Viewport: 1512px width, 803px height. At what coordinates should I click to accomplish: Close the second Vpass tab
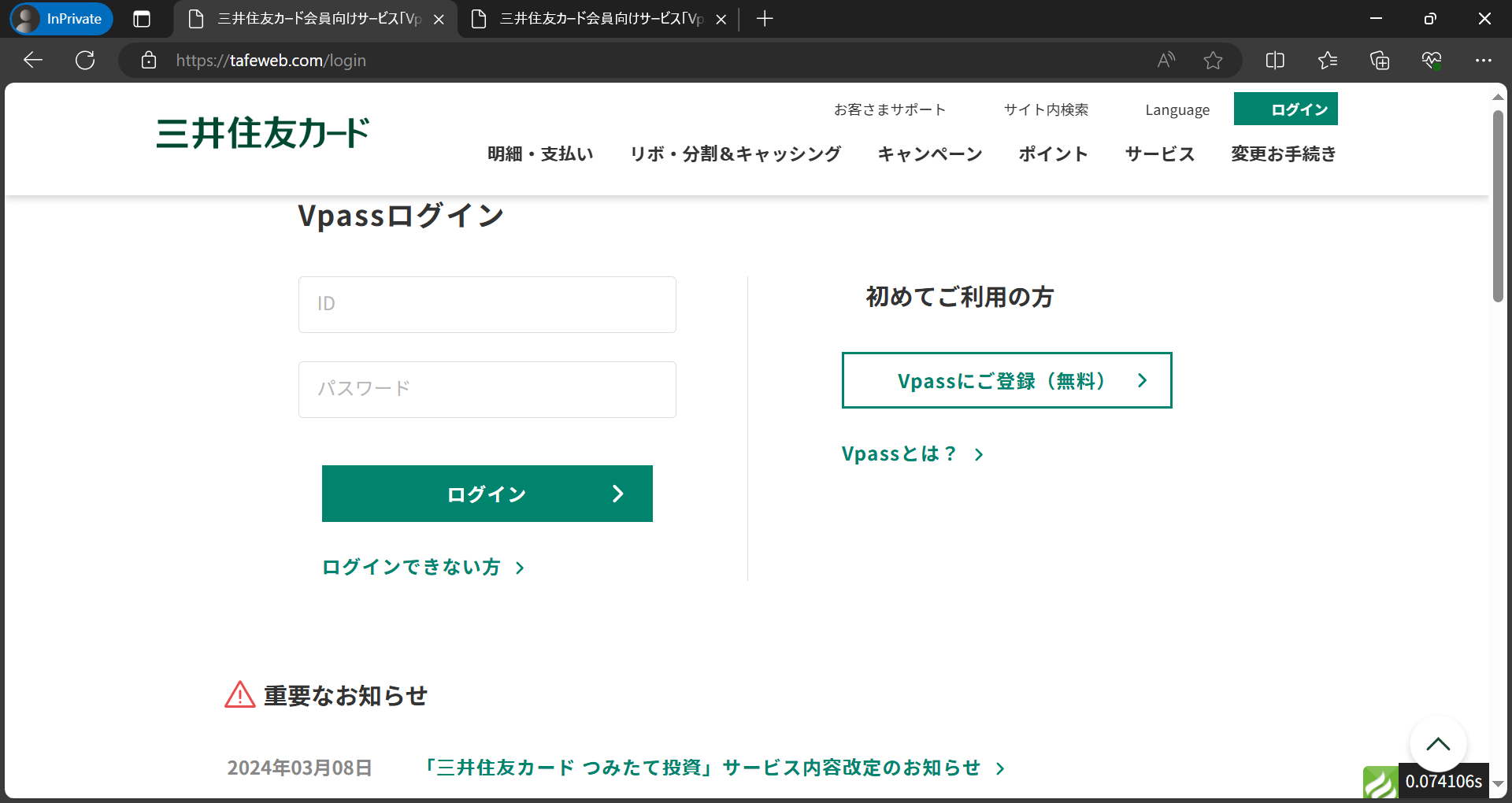721,20
